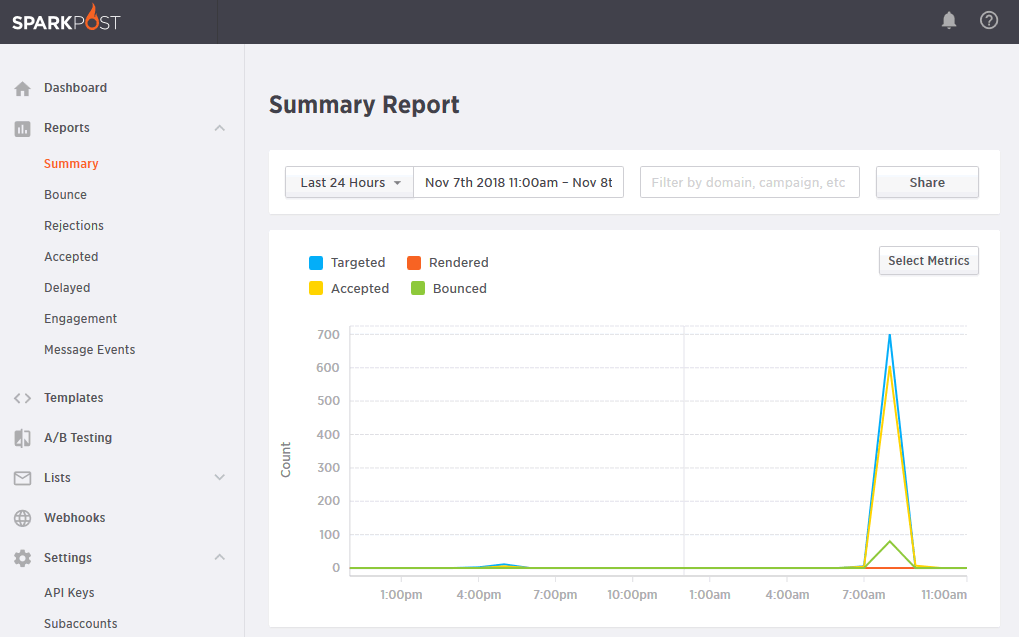1019x637 pixels.
Task: Click the Count axis title
Action: point(285,460)
